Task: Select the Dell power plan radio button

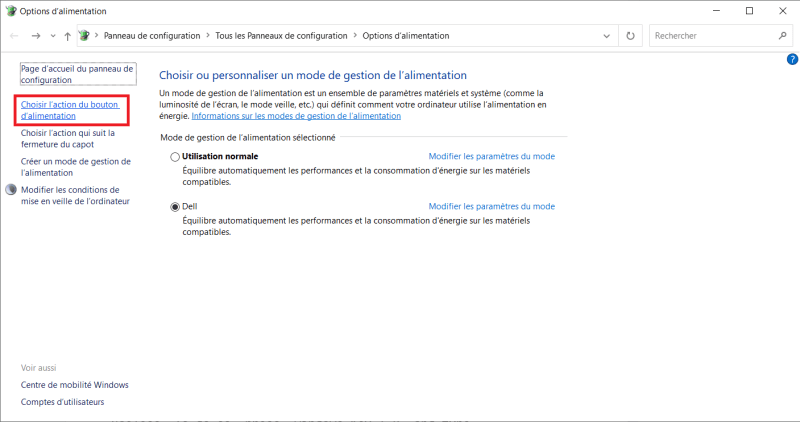Action: click(175, 207)
